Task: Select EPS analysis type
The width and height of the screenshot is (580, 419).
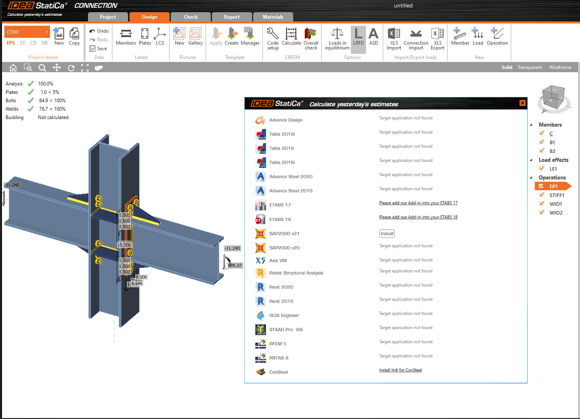Action: pos(10,43)
